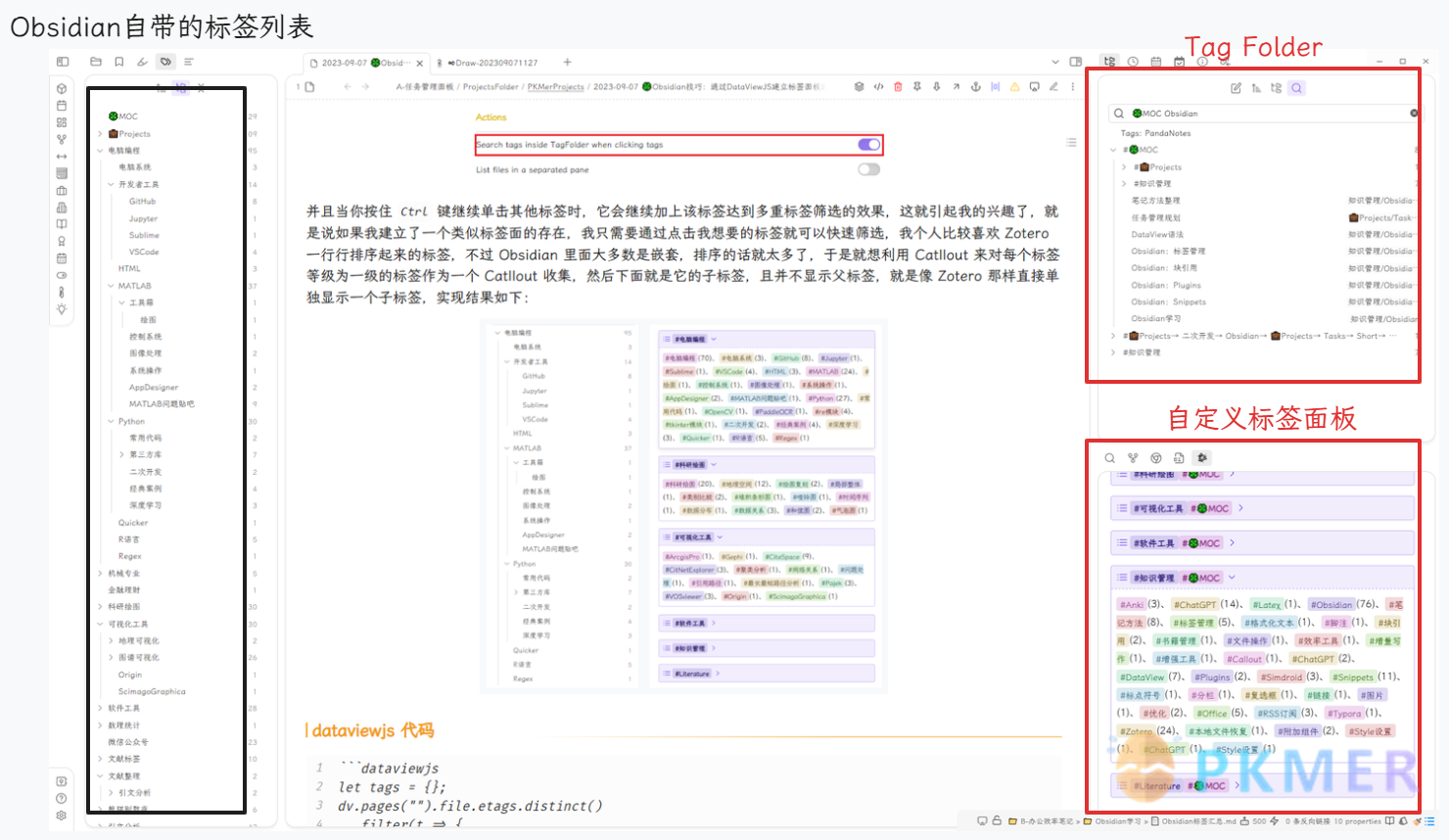The width and height of the screenshot is (1449, 840).
Task: Open PKMerProjects breadcrumb link
Action: tap(556, 86)
